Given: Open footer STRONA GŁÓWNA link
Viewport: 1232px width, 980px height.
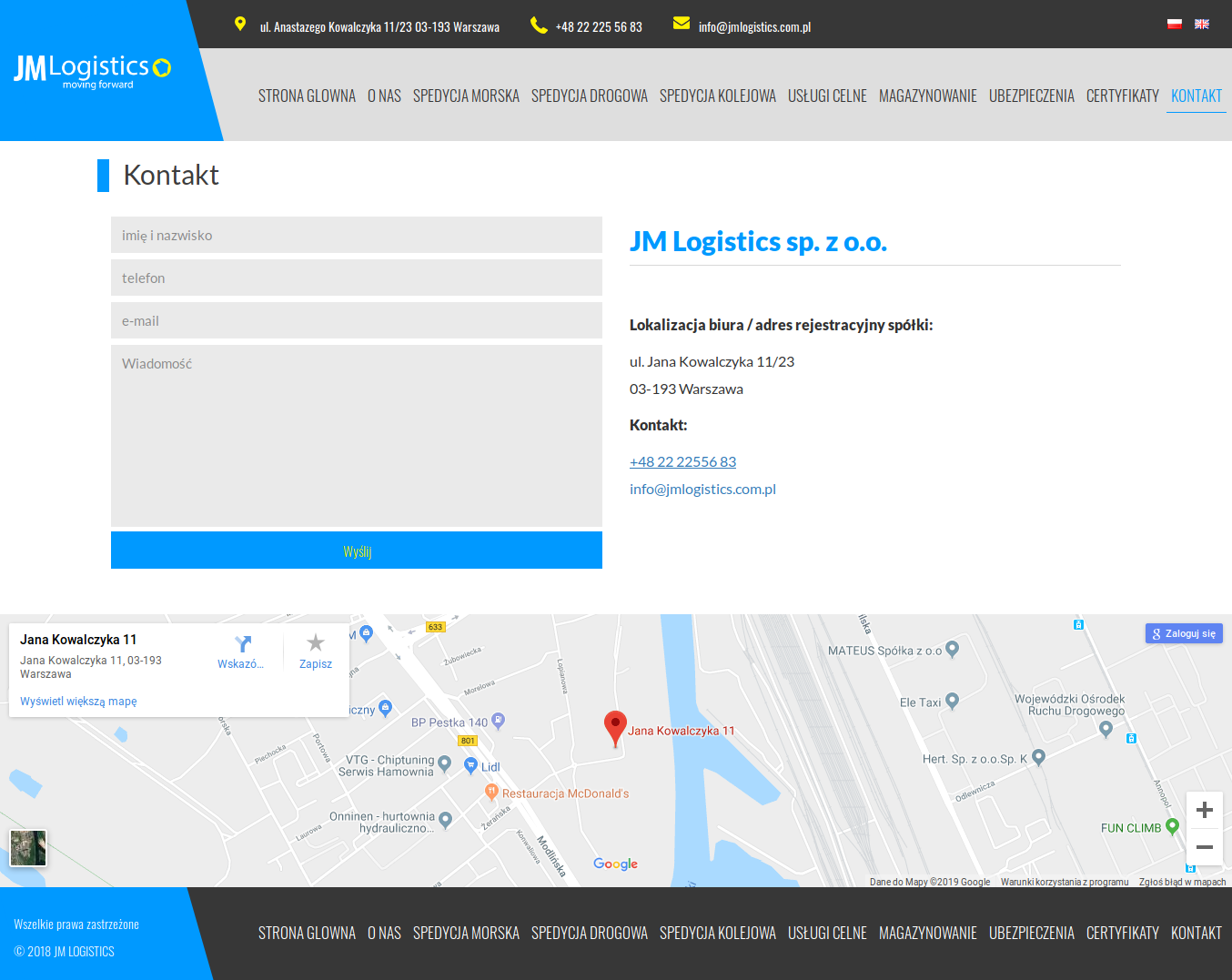Looking at the screenshot, I should [x=307, y=933].
